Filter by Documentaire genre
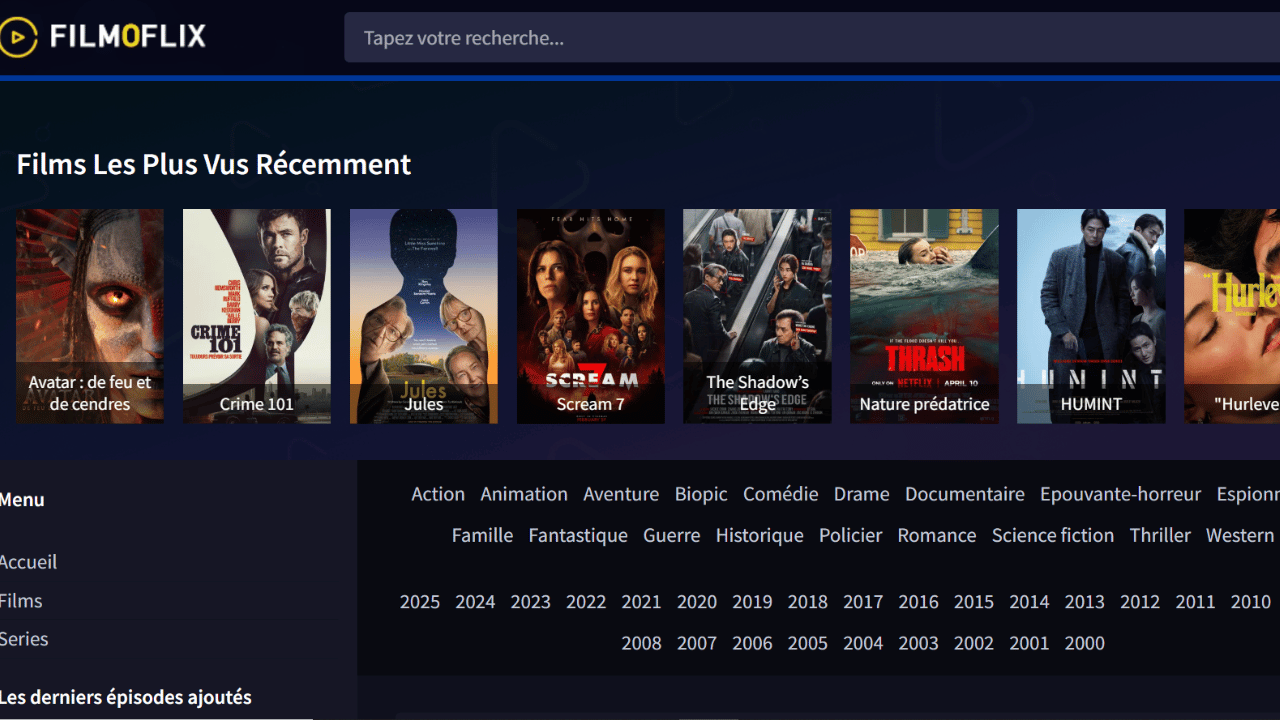The width and height of the screenshot is (1280, 720). coord(965,494)
